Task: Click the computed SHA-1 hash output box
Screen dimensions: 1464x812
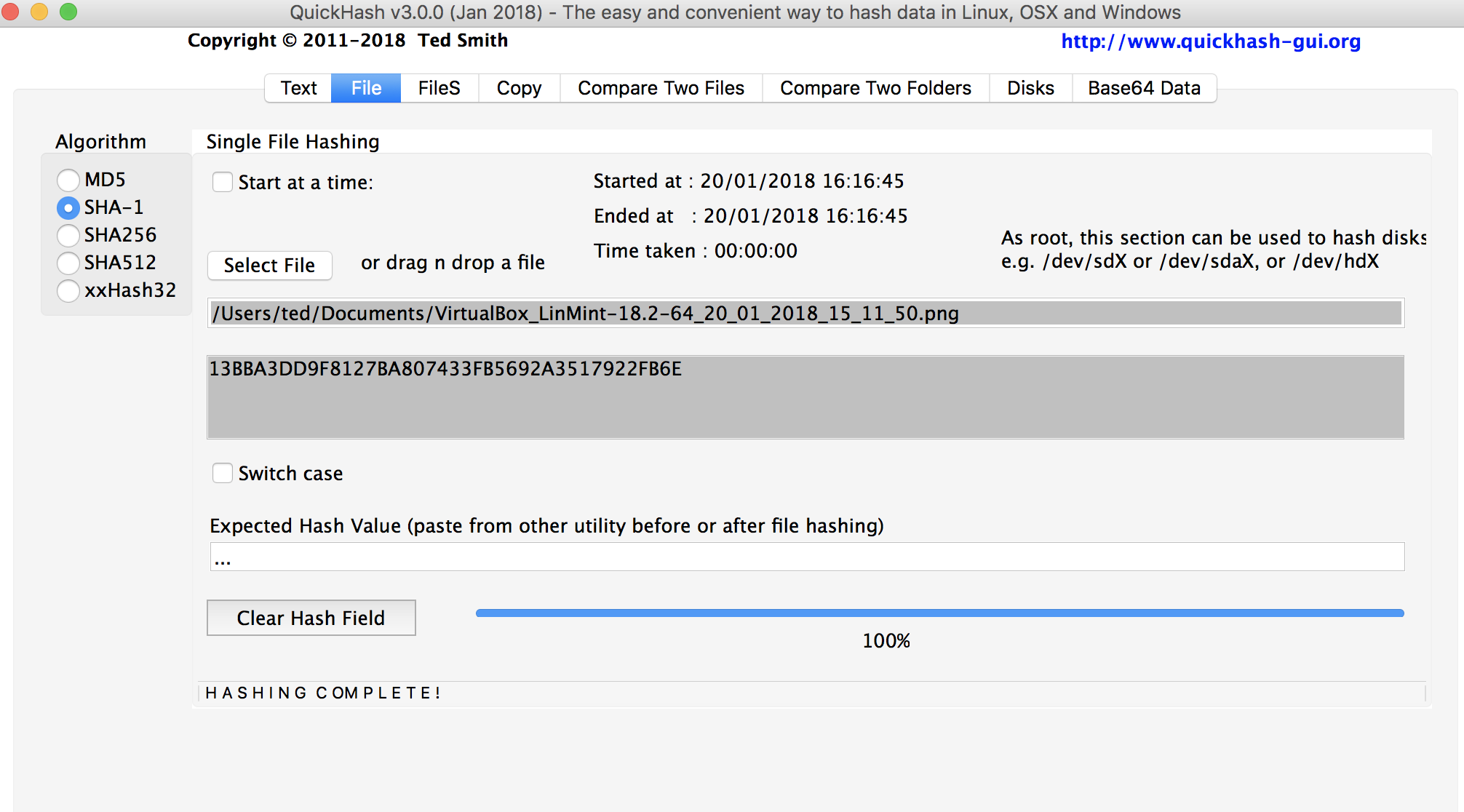Action: click(x=805, y=397)
